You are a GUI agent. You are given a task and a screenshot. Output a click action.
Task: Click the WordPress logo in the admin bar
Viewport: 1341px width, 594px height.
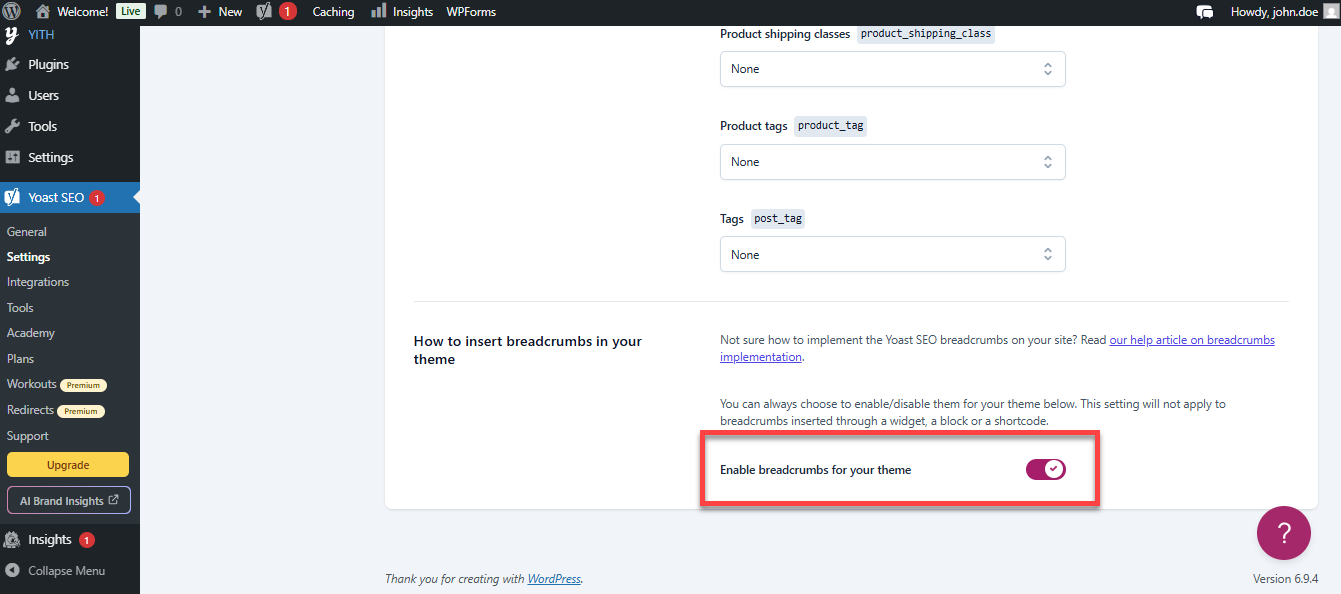[11, 11]
